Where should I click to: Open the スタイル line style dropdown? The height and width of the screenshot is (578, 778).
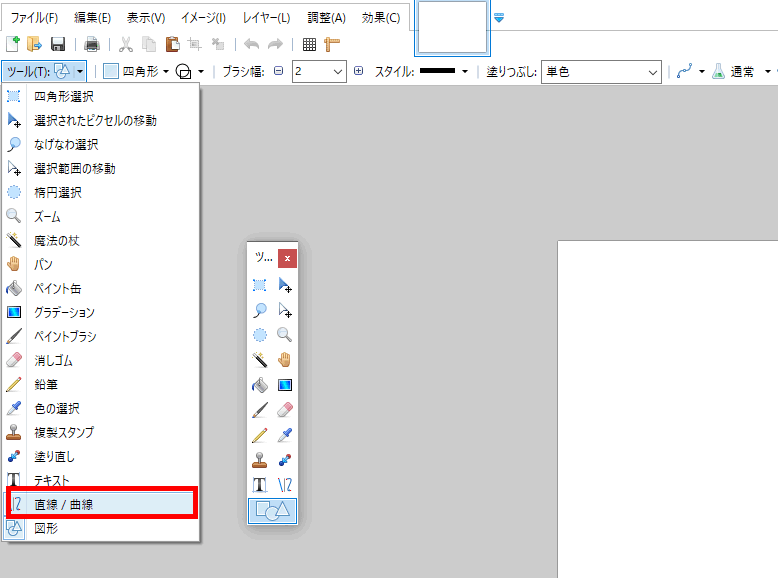pos(465,71)
